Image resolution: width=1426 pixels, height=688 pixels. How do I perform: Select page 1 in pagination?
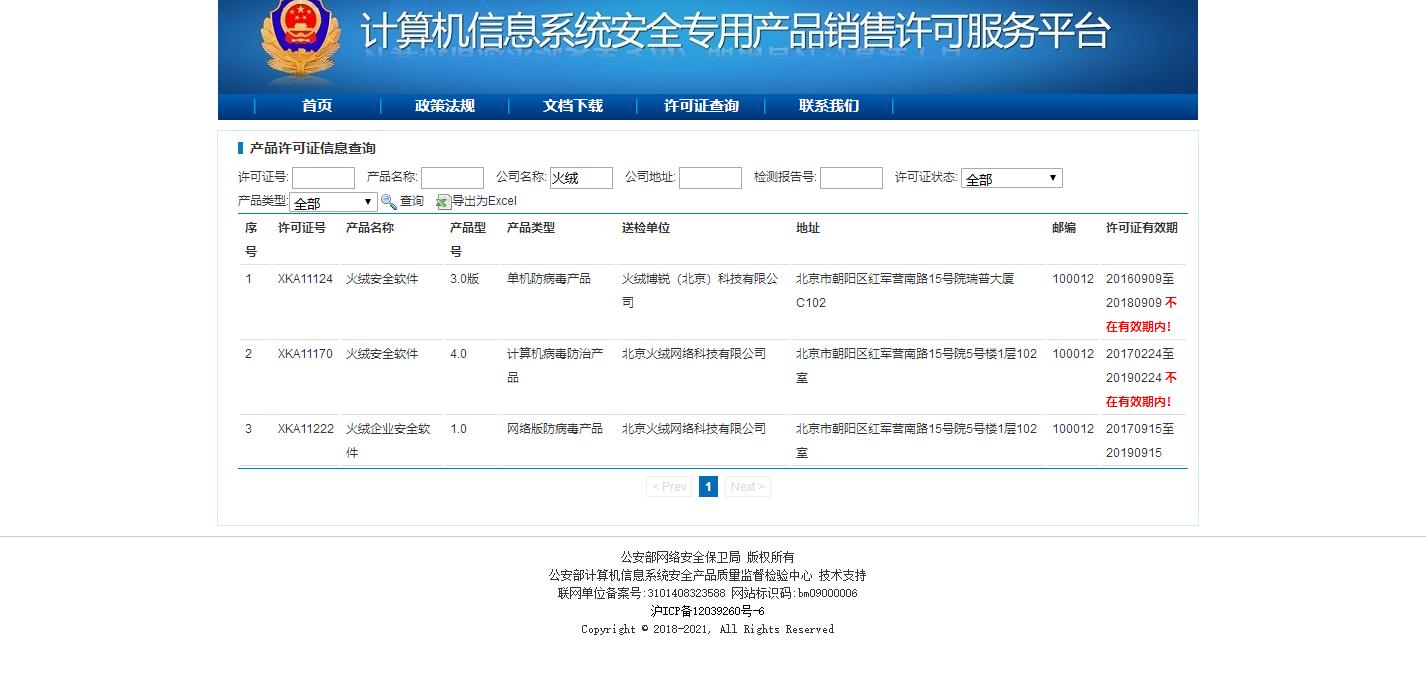pyautogui.click(x=708, y=487)
